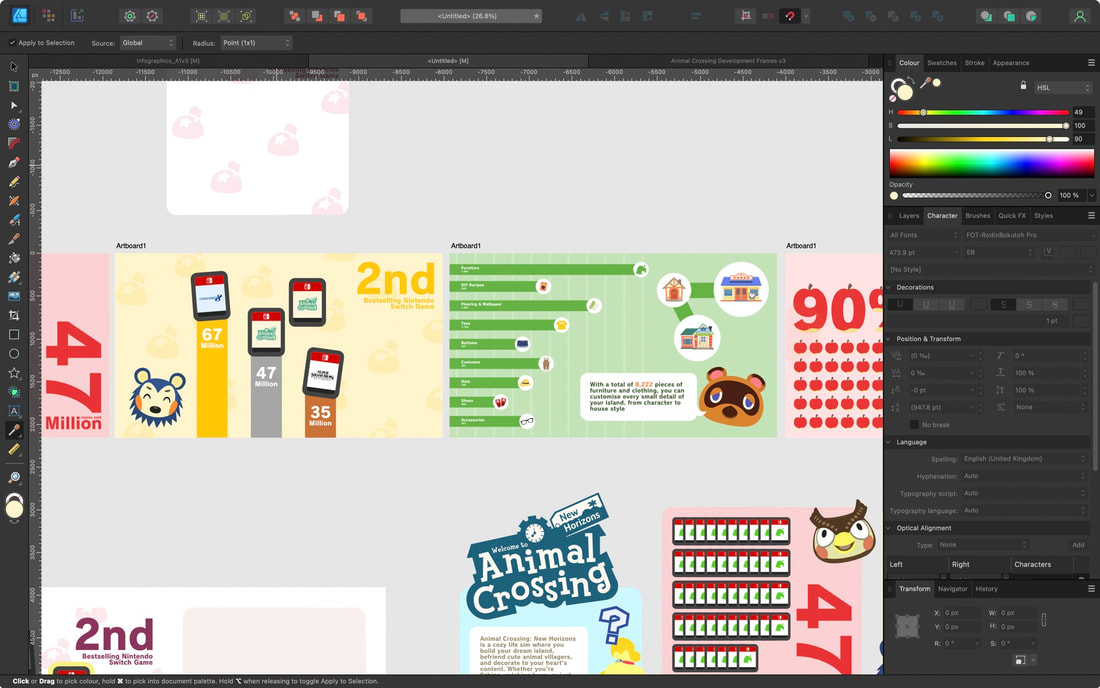The height and width of the screenshot is (688, 1100).
Task: Switch to the Navigator tab
Action: click(x=952, y=588)
